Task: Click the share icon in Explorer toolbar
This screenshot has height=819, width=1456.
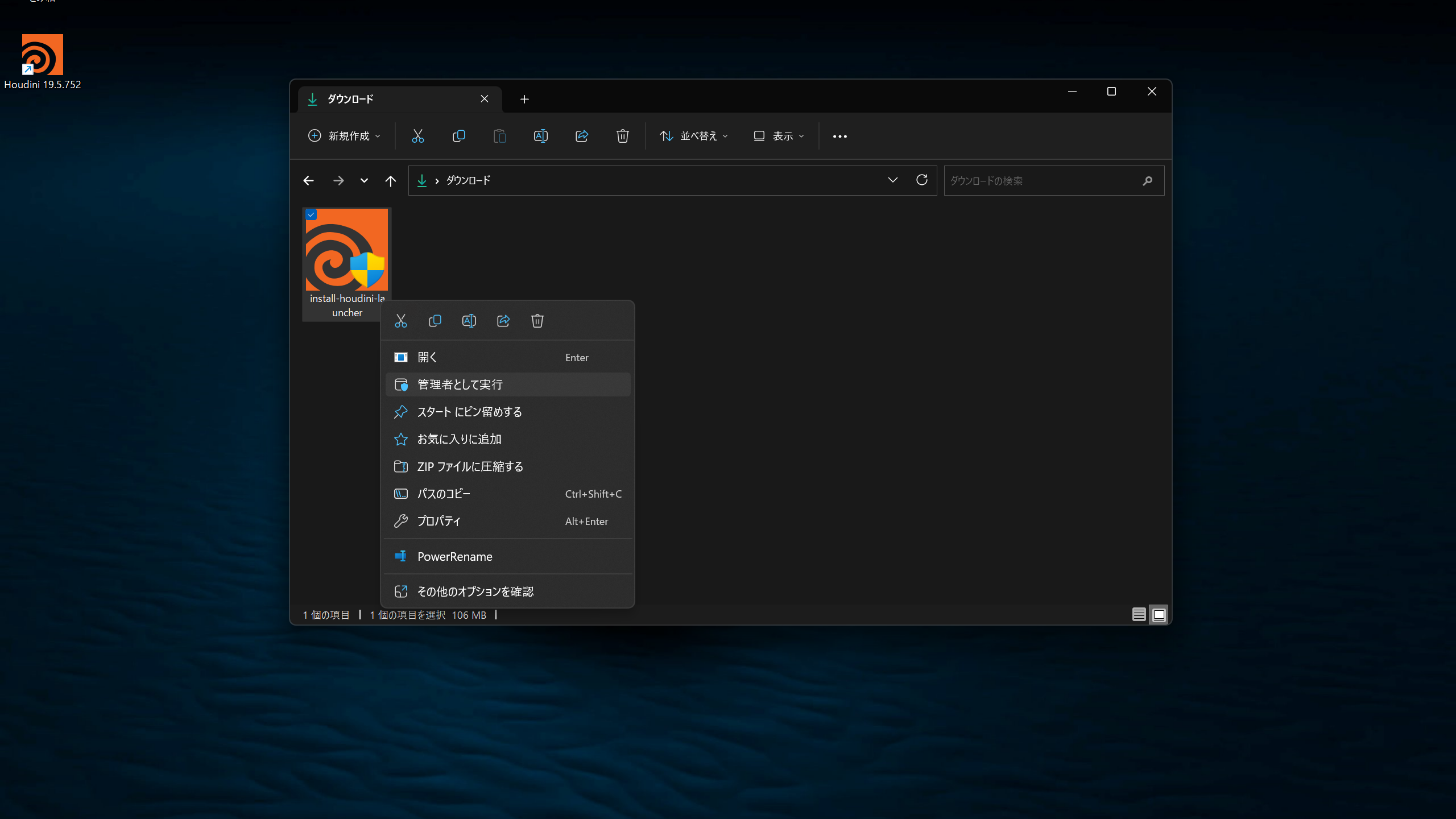Action: (x=582, y=136)
